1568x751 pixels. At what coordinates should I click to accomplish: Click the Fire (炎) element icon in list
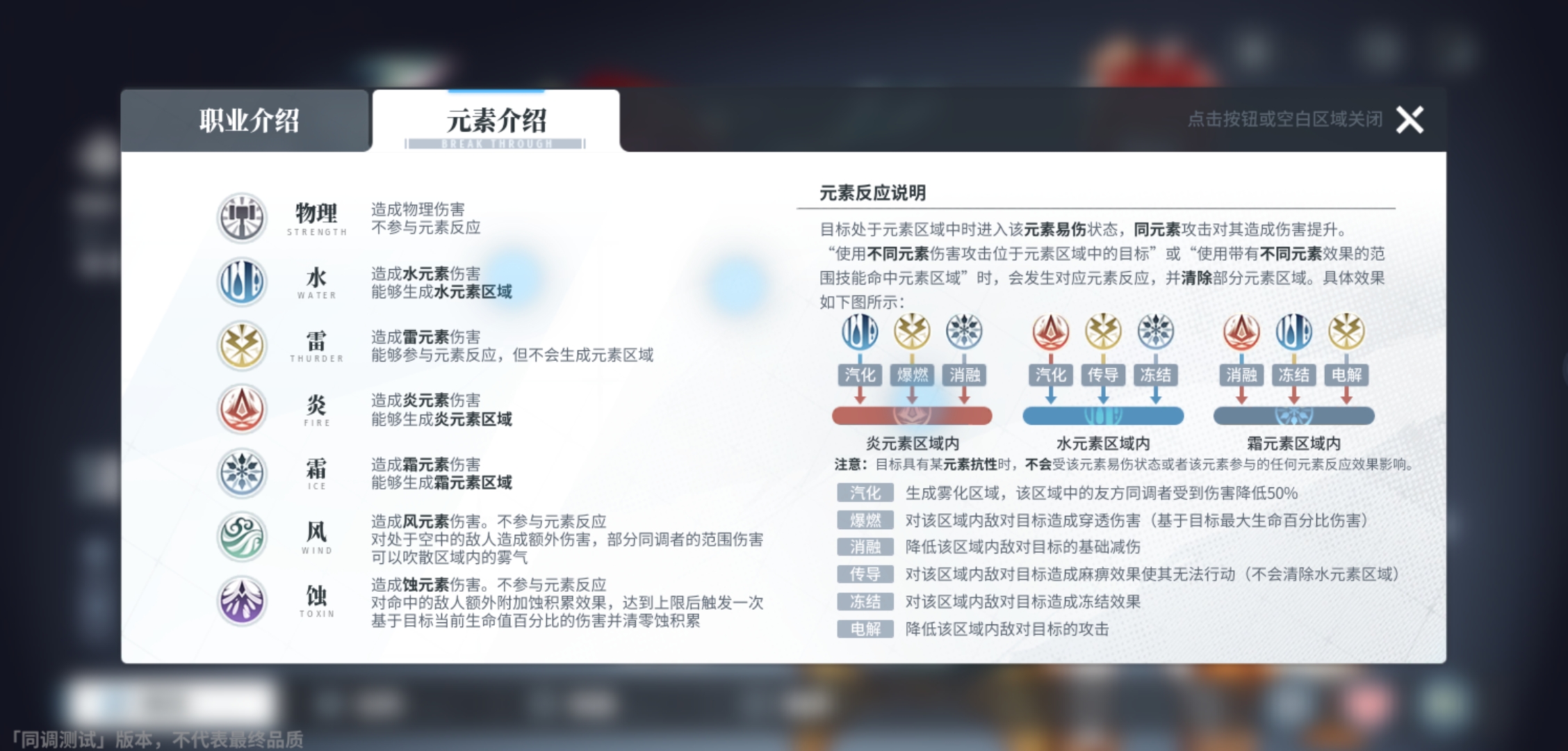(x=241, y=409)
